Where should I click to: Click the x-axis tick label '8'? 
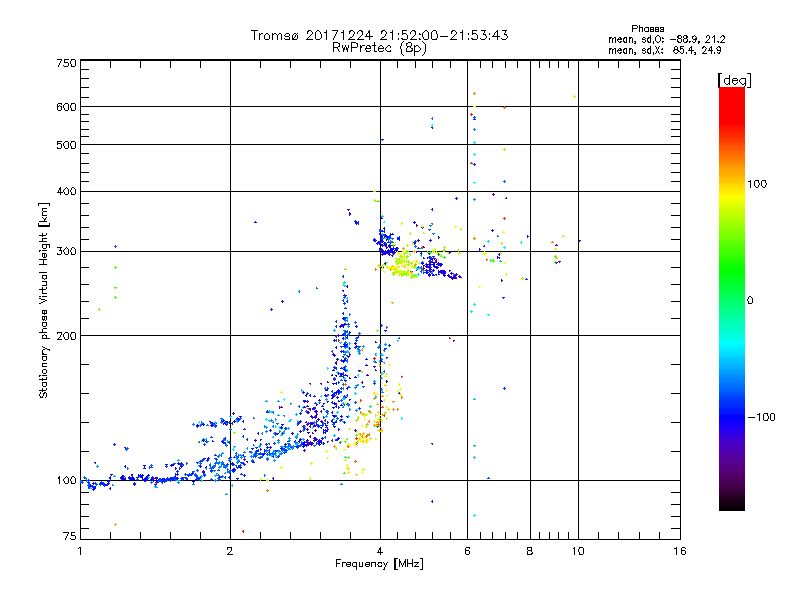(x=530, y=551)
